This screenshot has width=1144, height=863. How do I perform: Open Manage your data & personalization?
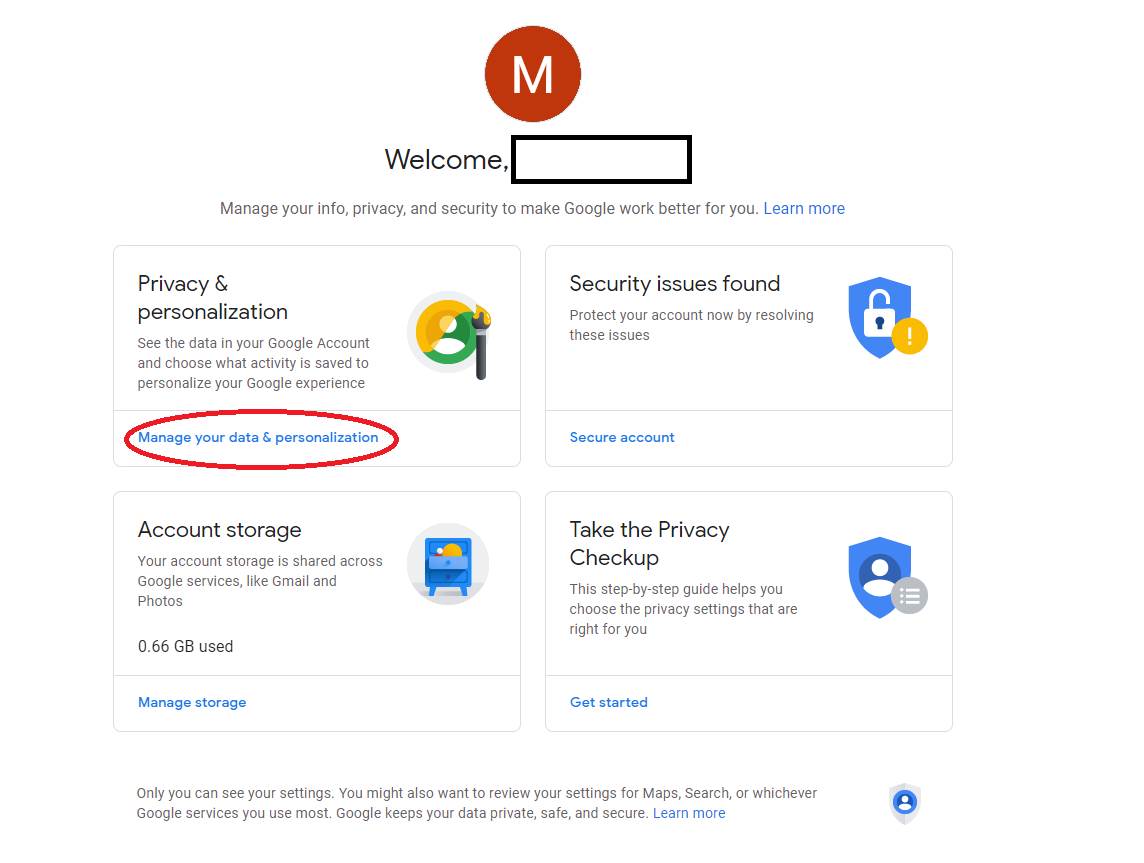pos(259,438)
